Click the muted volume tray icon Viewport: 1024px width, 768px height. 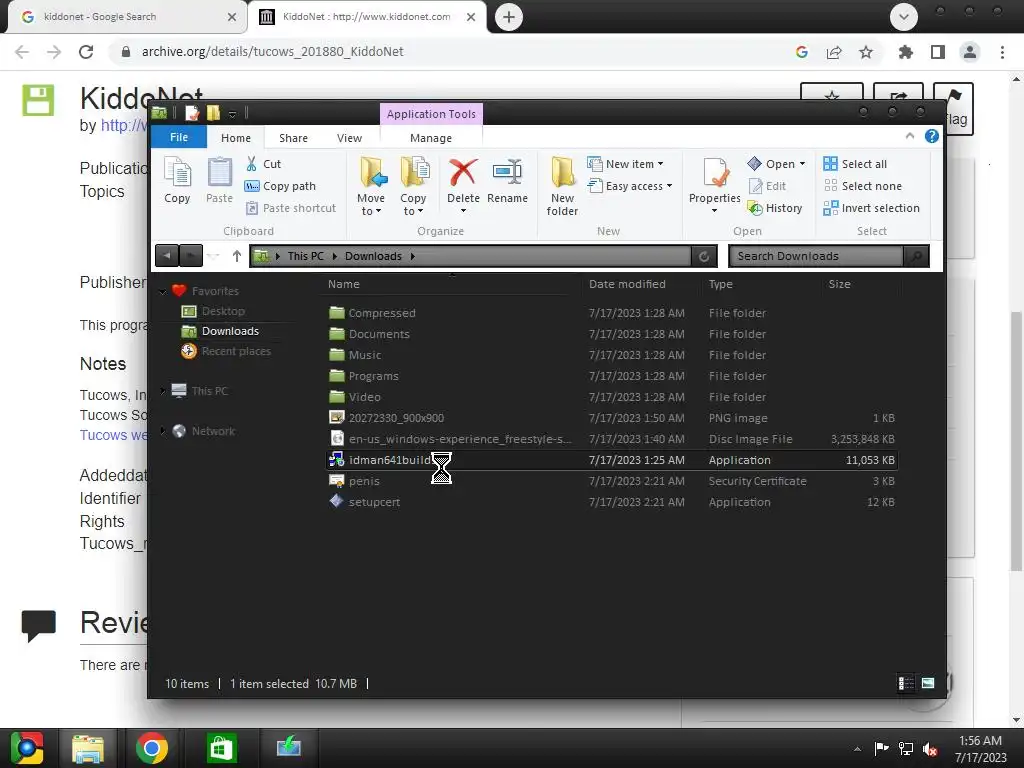pyautogui.click(x=931, y=749)
